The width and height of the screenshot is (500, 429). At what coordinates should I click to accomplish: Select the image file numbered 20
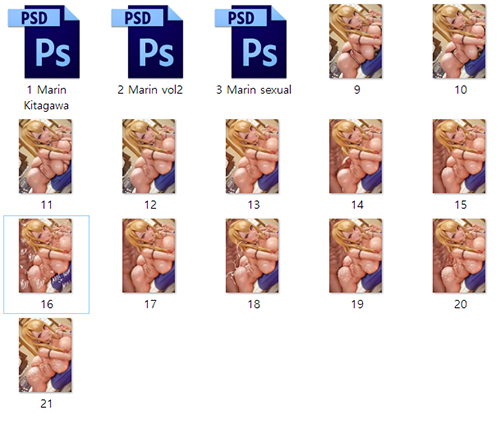459,256
